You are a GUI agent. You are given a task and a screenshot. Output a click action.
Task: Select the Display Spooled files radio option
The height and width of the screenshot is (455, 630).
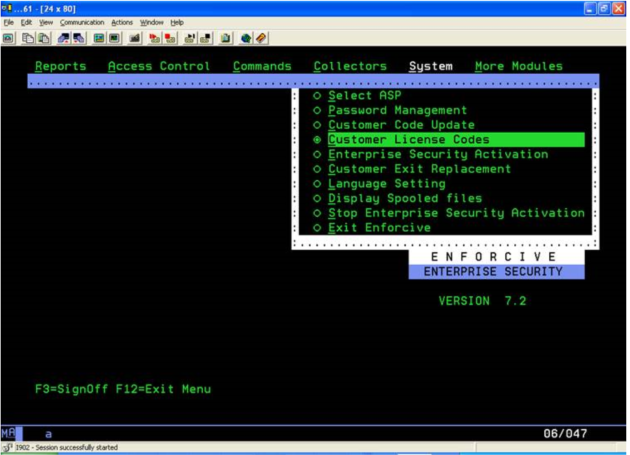(x=317, y=198)
